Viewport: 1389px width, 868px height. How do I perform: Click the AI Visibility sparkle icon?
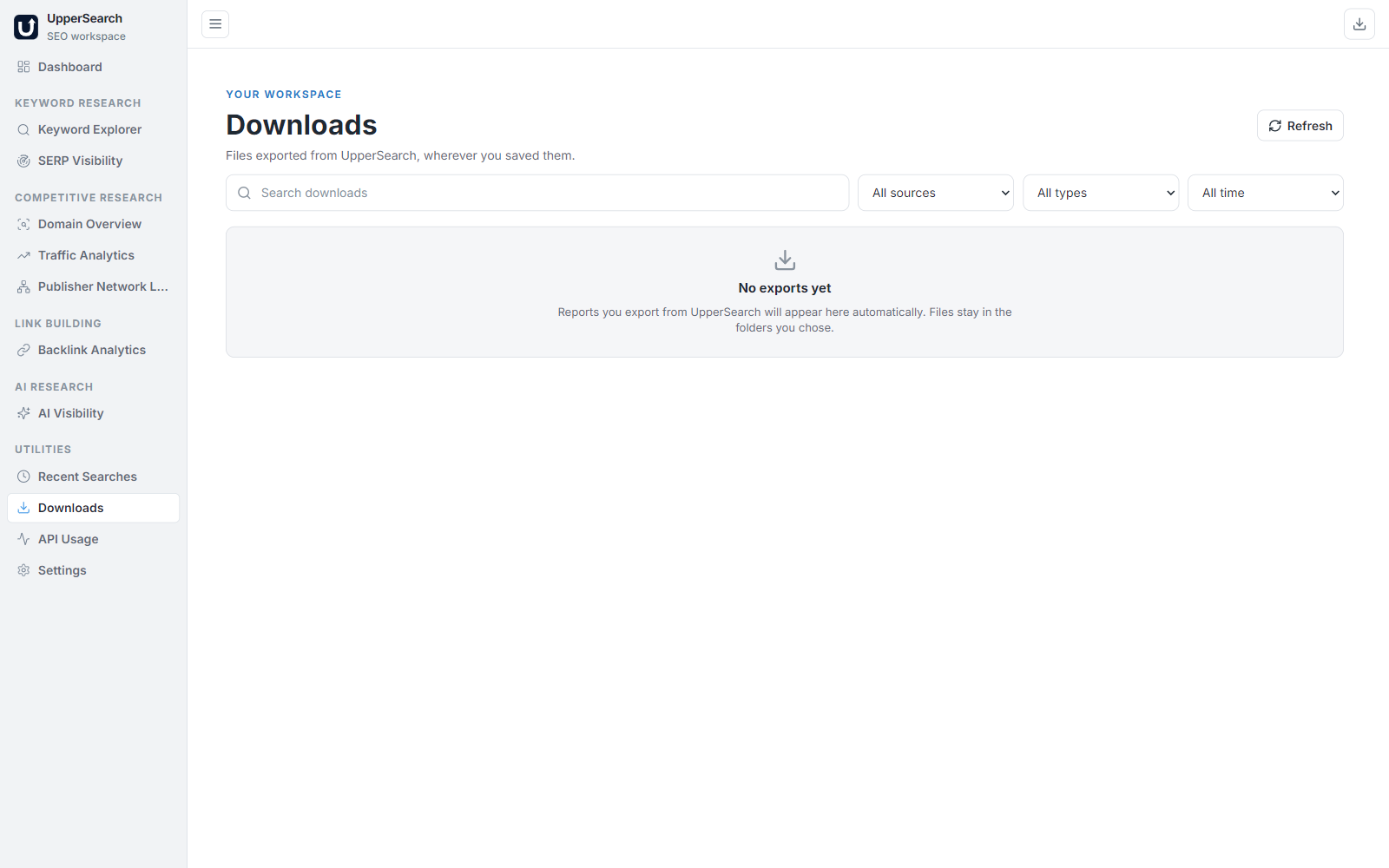pos(23,413)
